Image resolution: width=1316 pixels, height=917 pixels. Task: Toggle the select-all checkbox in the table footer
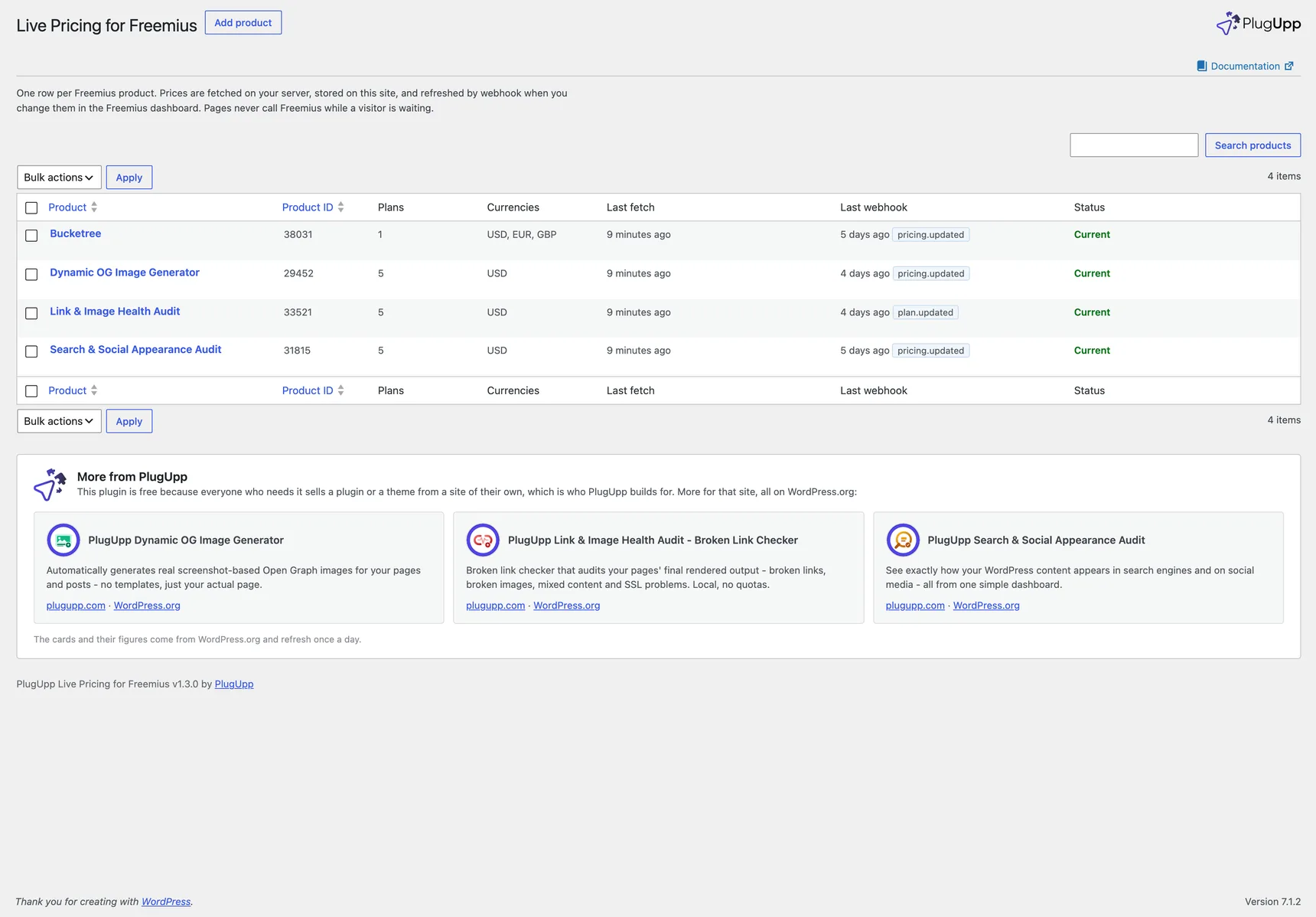(x=31, y=391)
